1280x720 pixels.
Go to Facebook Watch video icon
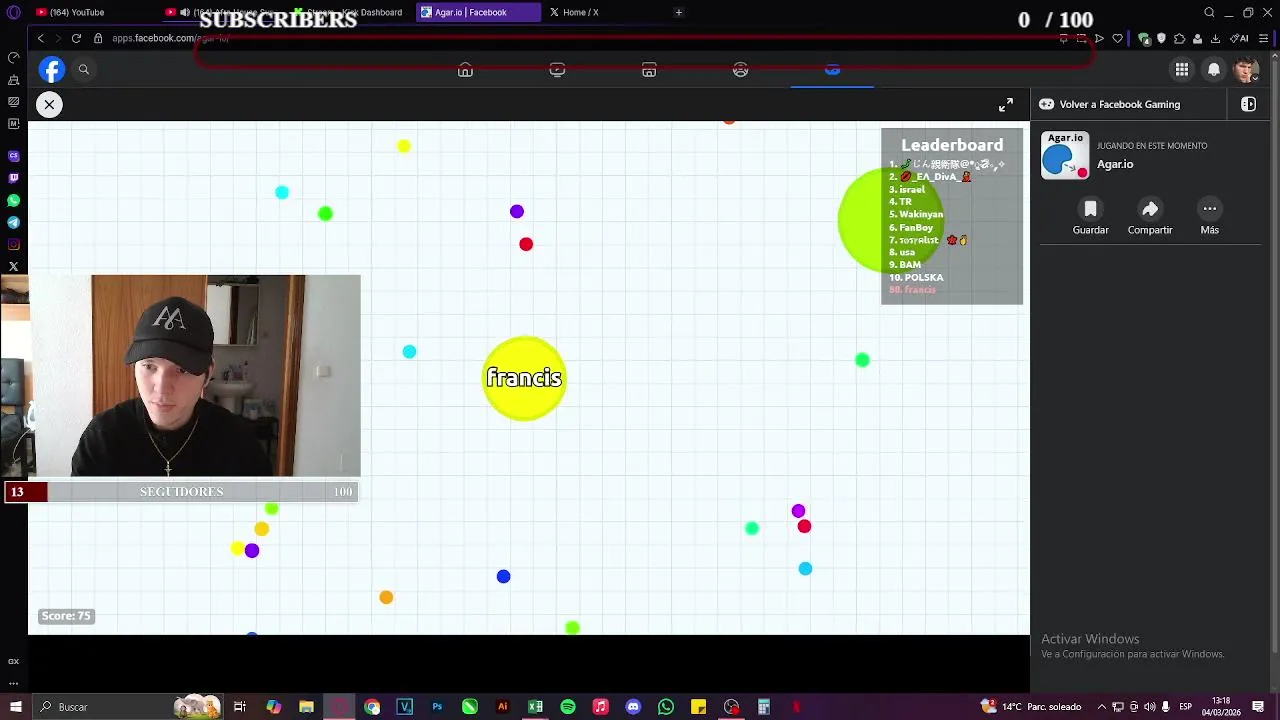point(557,70)
